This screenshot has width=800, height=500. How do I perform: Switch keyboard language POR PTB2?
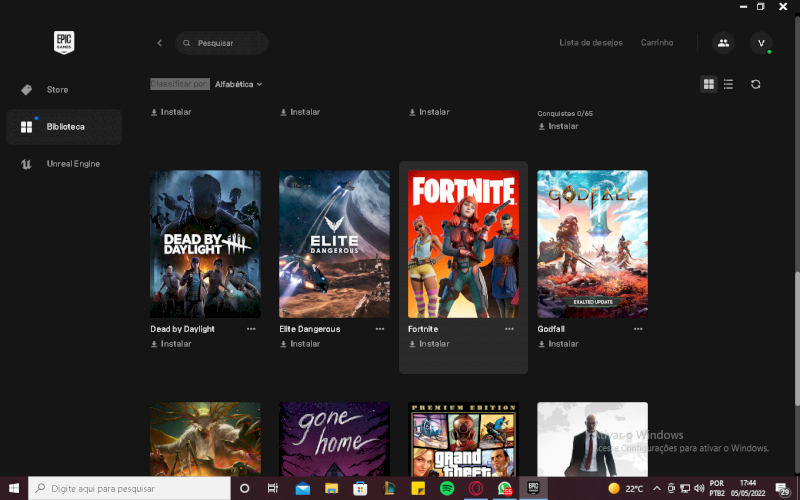pos(717,488)
